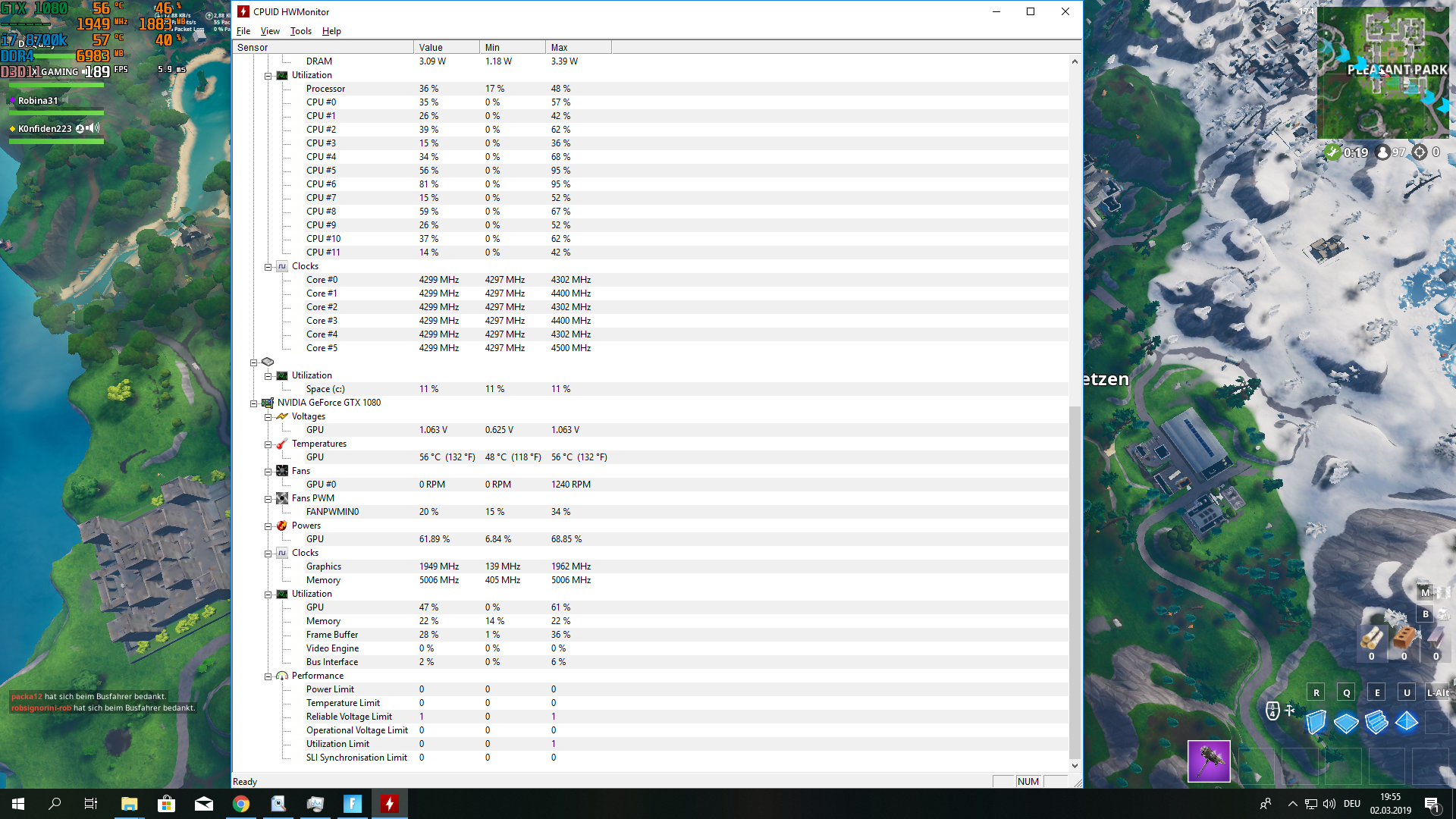The image size is (1456, 819).
Task: Collapse the GPU Fans section
Action: 268,472
